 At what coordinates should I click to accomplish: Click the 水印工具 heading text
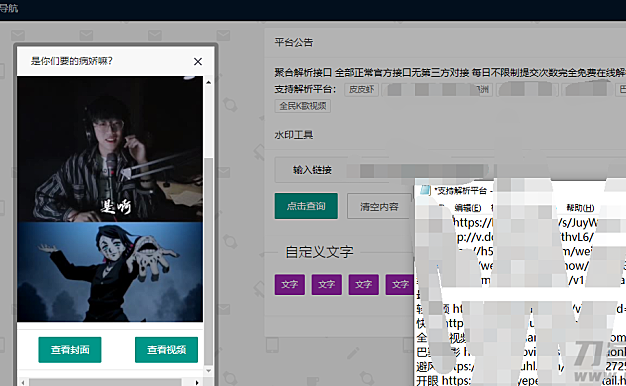(294, 135)
